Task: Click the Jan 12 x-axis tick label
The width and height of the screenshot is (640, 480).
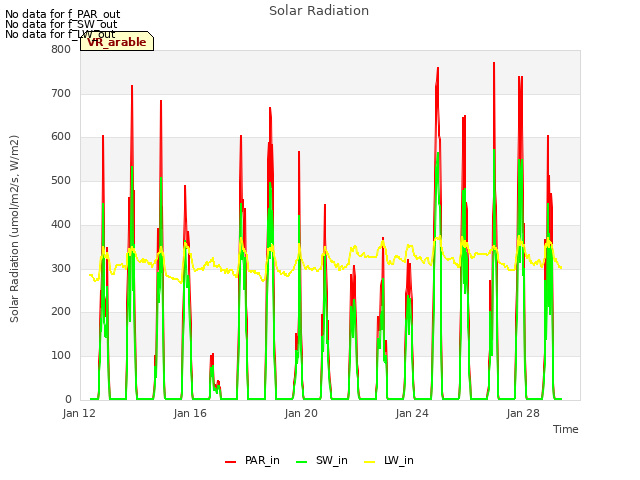Action: [x=79, y=413]
